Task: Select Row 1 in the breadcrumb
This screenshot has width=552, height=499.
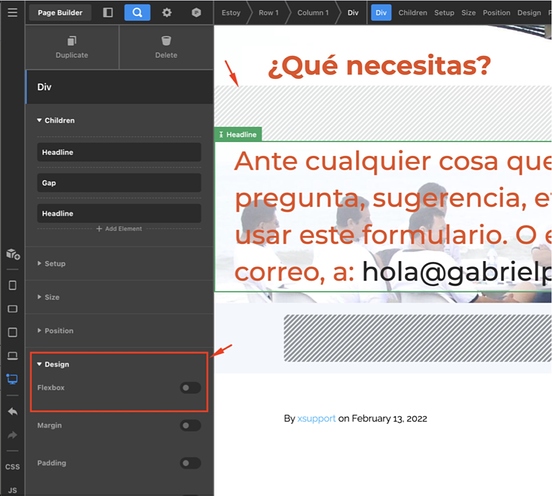Action: click(268, 13)
